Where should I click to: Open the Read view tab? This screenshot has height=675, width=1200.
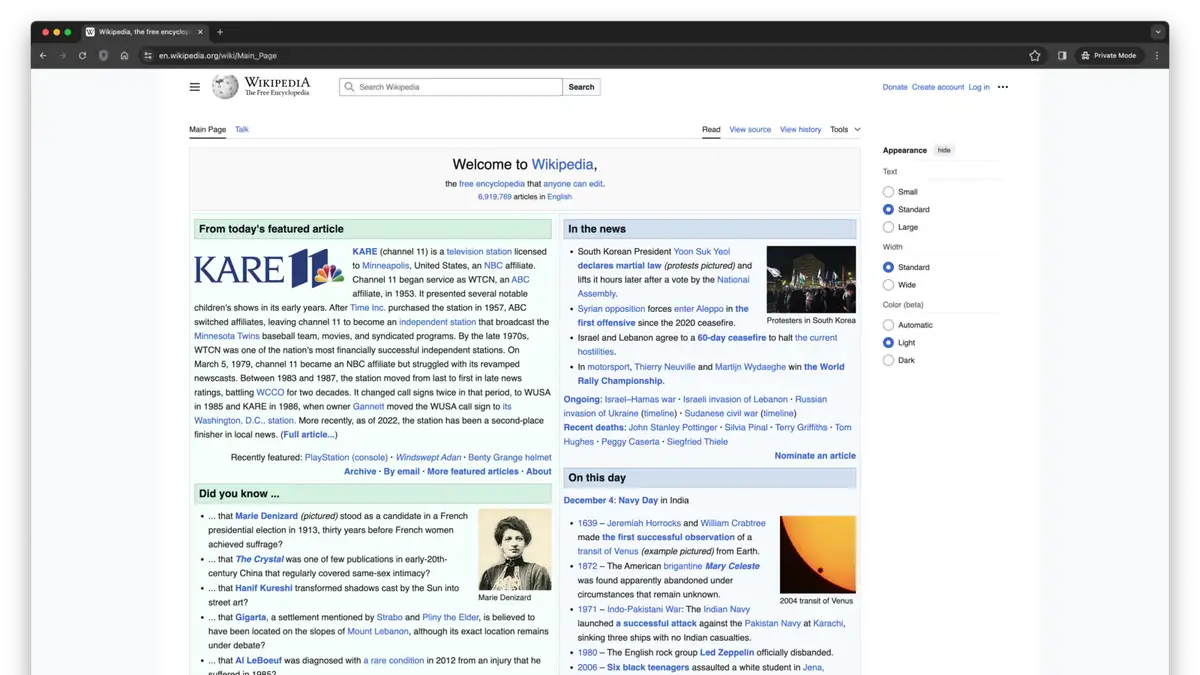[711, 129]
